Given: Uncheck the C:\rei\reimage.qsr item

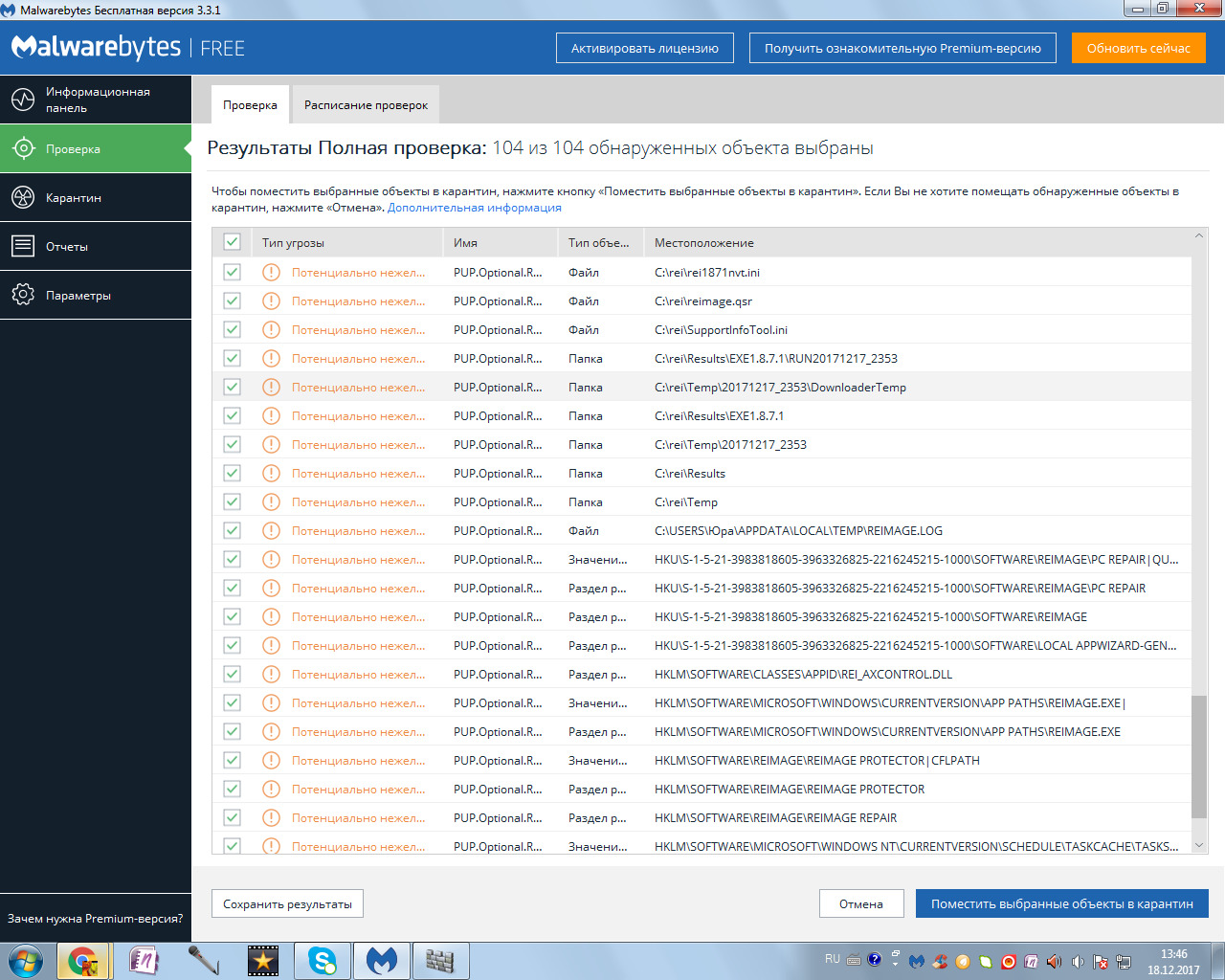Looking at the screenshot, I should [x=232, y=301].
